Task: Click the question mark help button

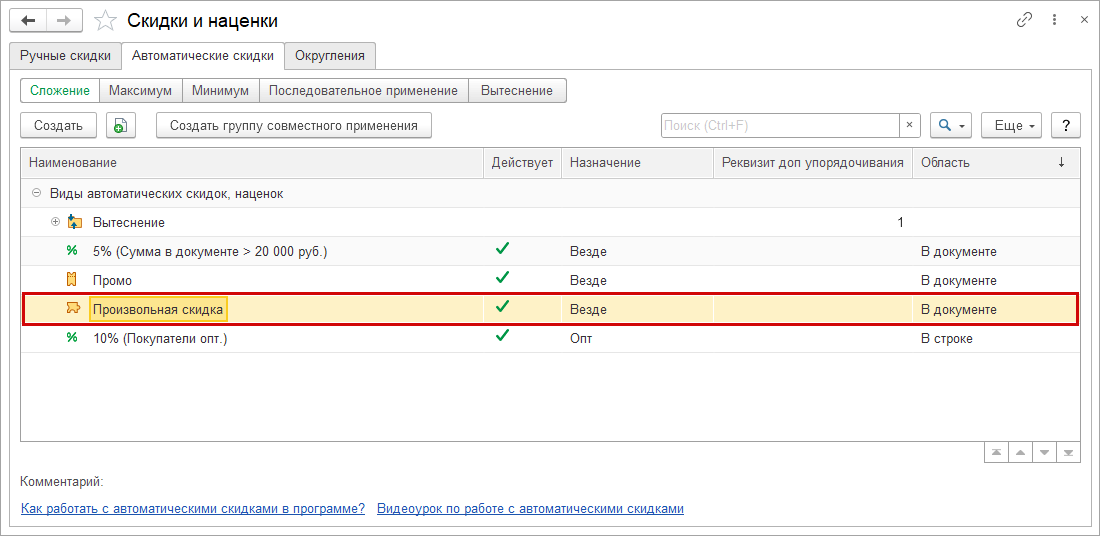Action: (1066, 125)
